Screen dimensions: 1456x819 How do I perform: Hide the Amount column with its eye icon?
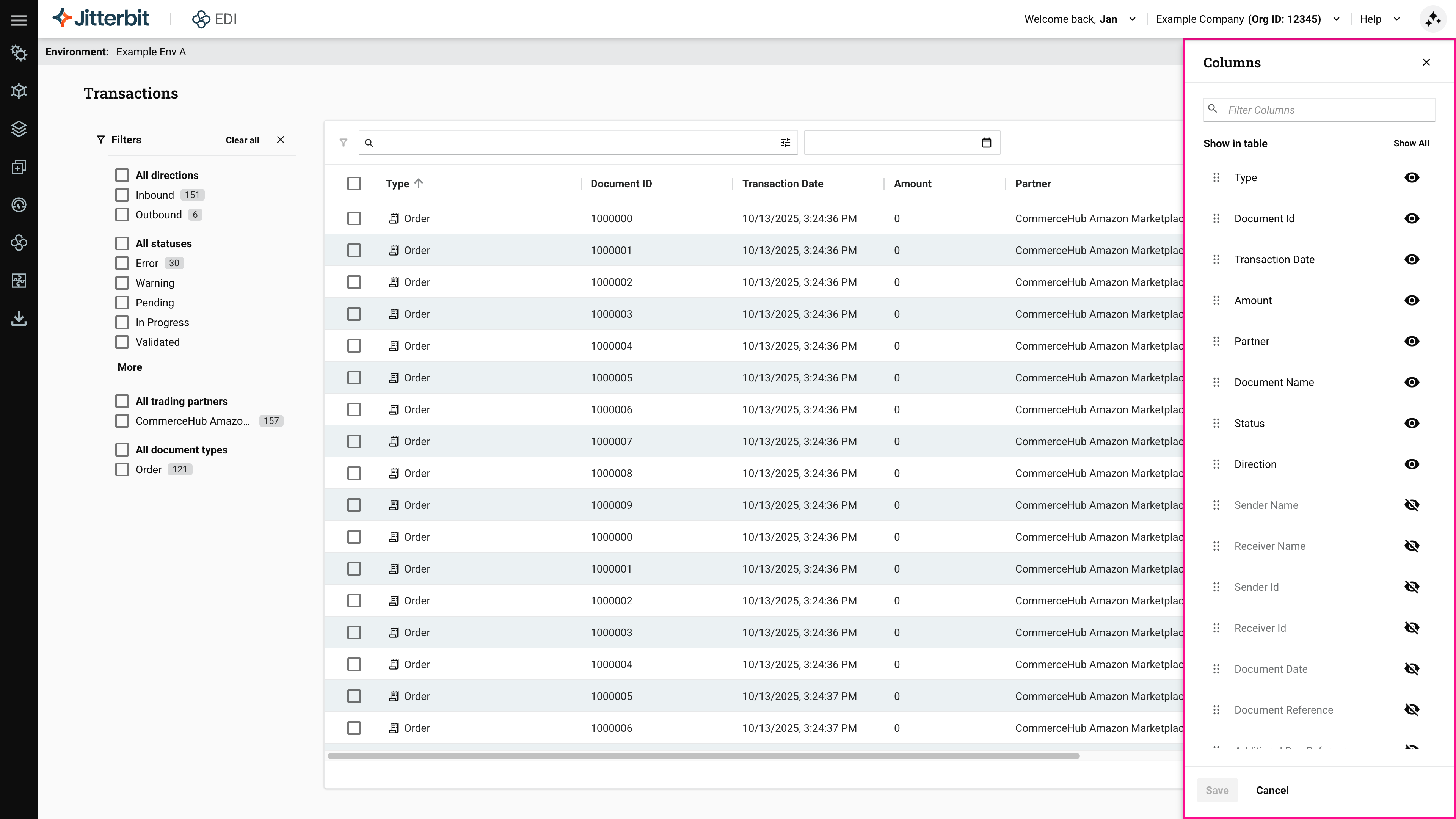1411,300
